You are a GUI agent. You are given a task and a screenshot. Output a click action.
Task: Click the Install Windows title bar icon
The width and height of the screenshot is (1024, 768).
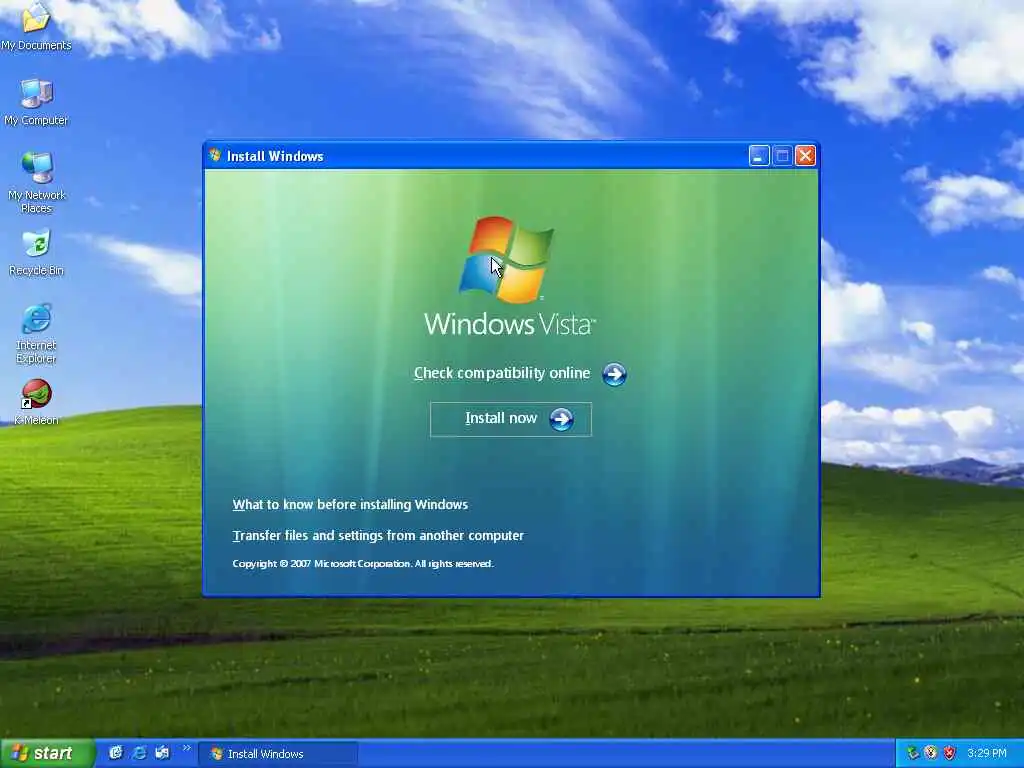(x=215, y=155)
